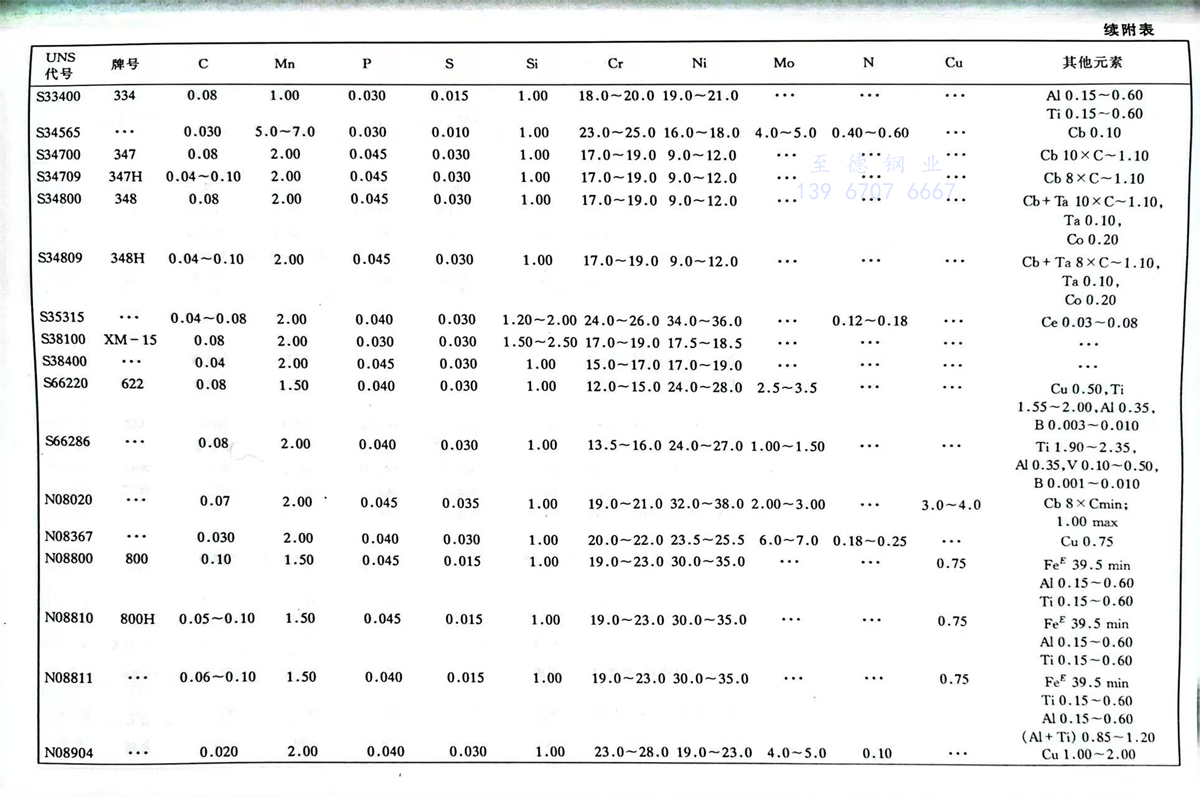
Task: Click the Mn value 5.0~7.0
Action: point(285,132)
